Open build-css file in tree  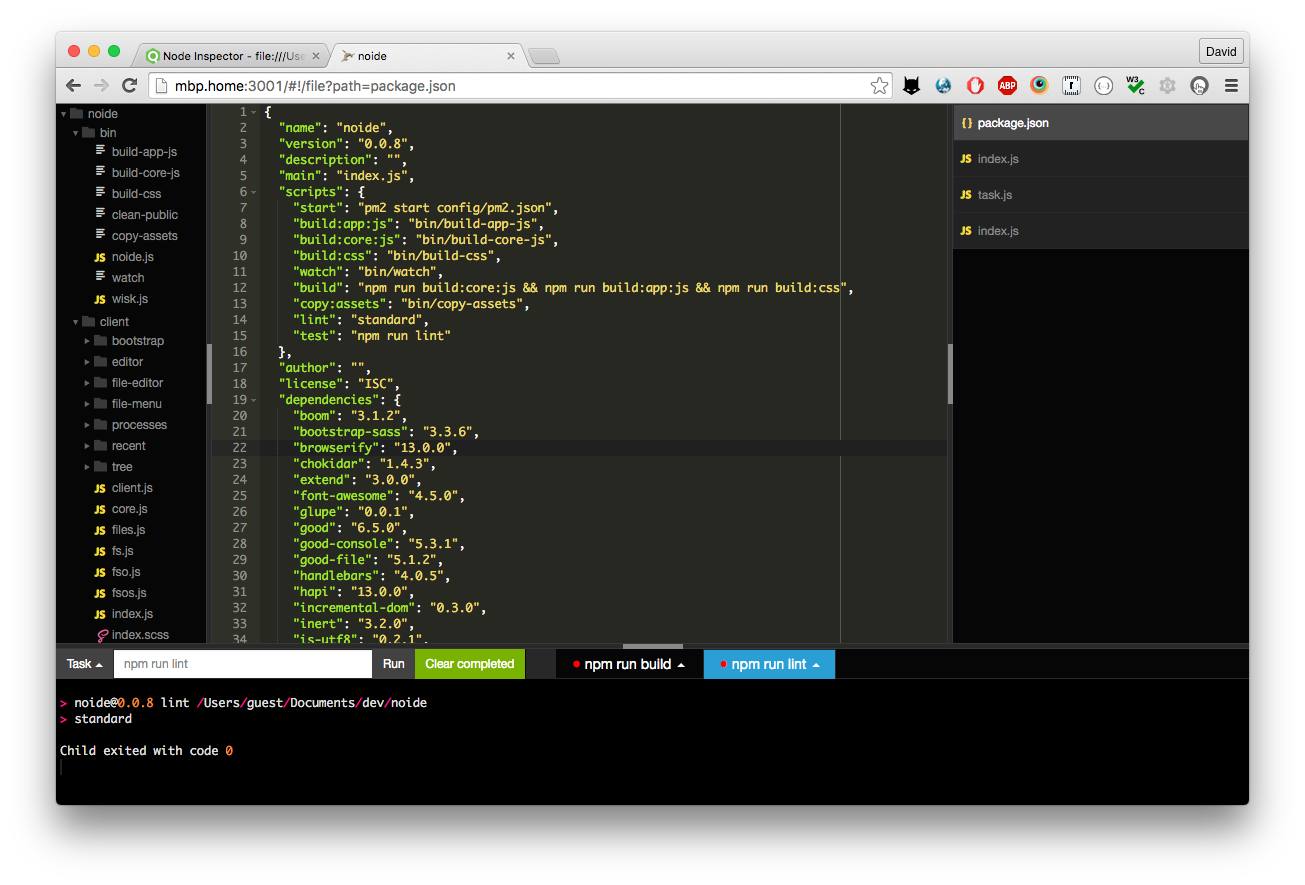(136, 194)
